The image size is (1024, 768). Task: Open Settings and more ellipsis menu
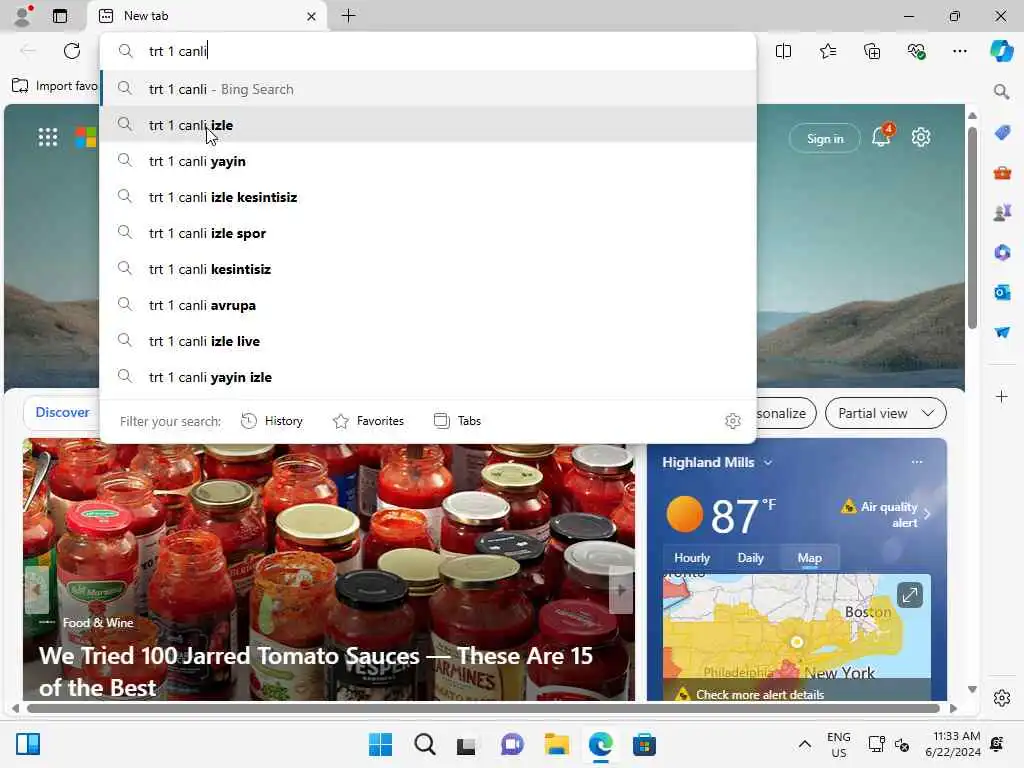point(959,51)
